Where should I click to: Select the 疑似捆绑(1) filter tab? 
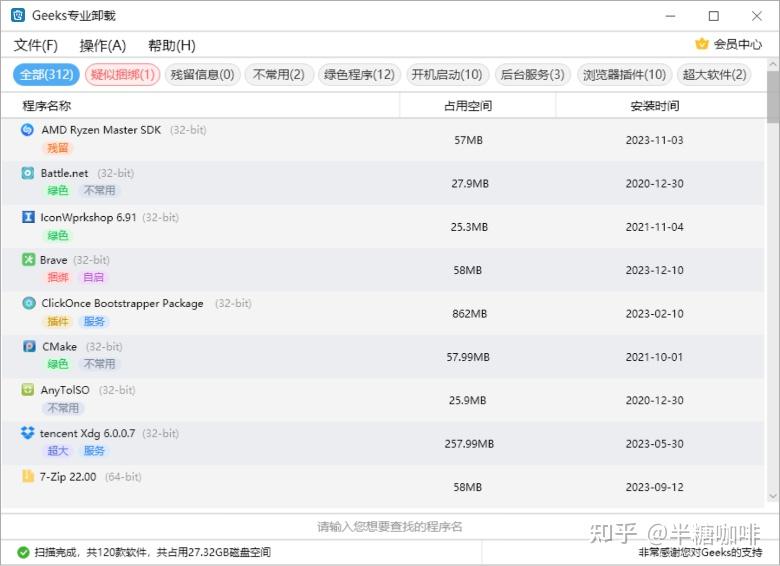[x=122, y=75]
